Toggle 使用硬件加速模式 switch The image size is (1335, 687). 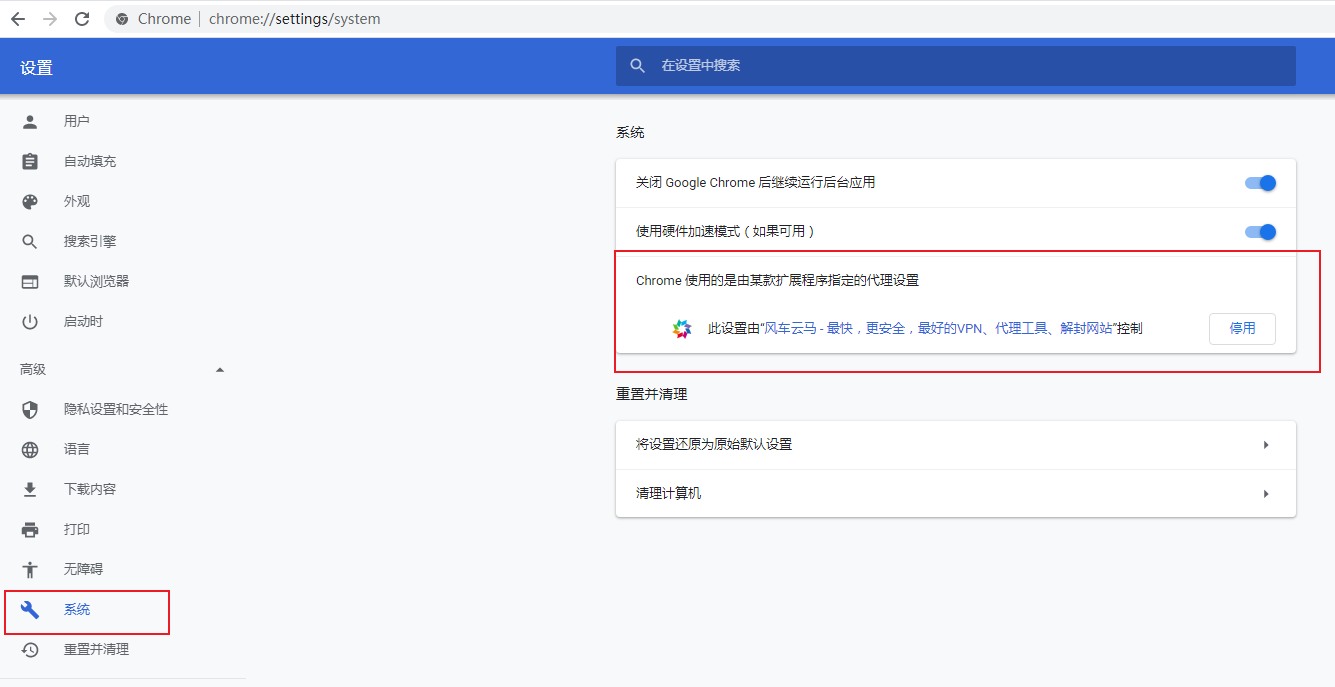[1260, 232]
